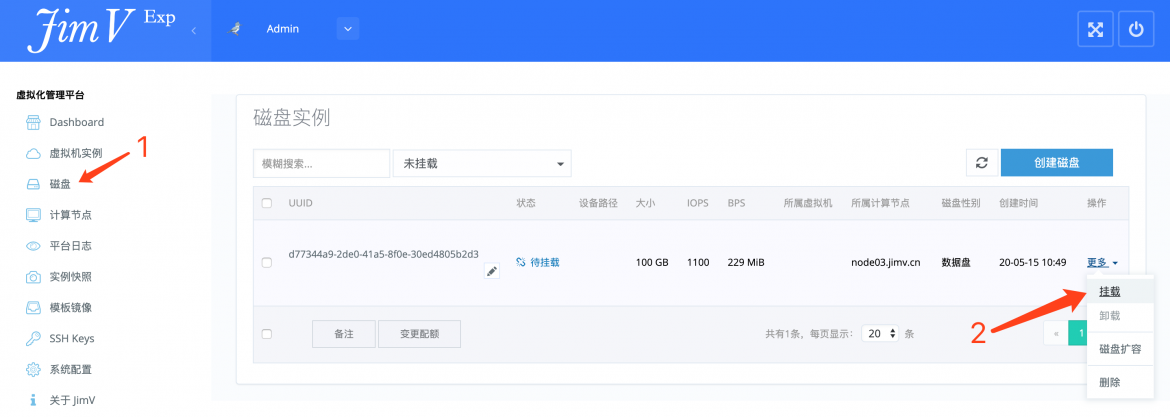Viewport: 1170px width, 417px height.
Task: Toggle fullscreen with the expand icon
Action: (1095, 30)
